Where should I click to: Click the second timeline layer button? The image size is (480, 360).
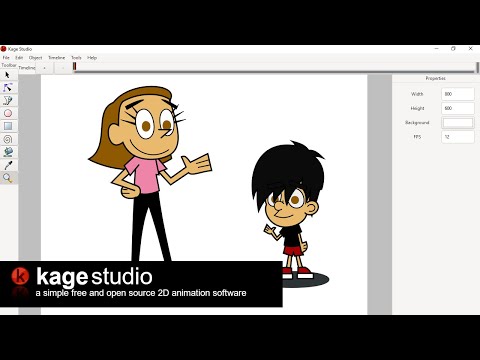62,68
